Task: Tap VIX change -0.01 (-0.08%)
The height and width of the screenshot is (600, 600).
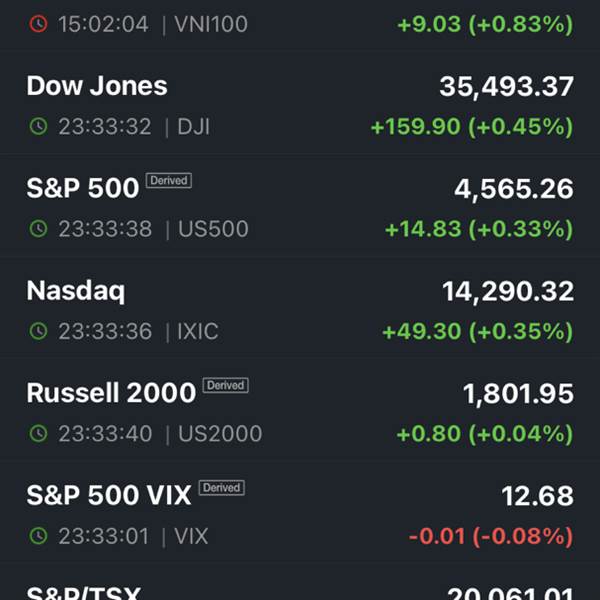Action: pos(491,536)
